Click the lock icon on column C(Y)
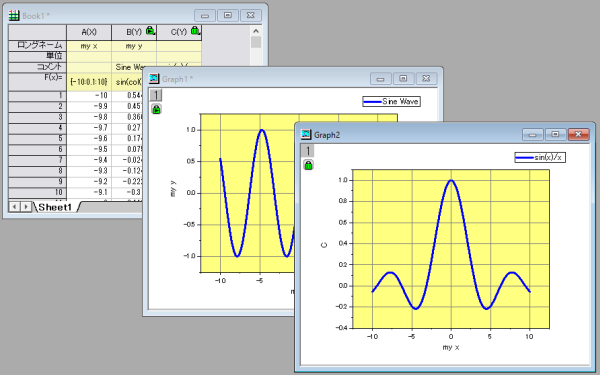Image resolution: width=600 pixels, height=375 pixels. [195, 30]
